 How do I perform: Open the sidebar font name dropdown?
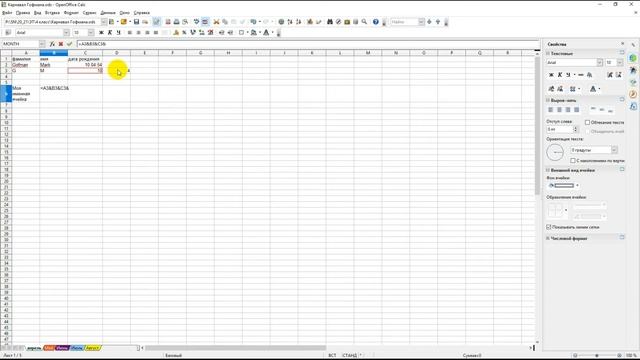pos(600,62)
